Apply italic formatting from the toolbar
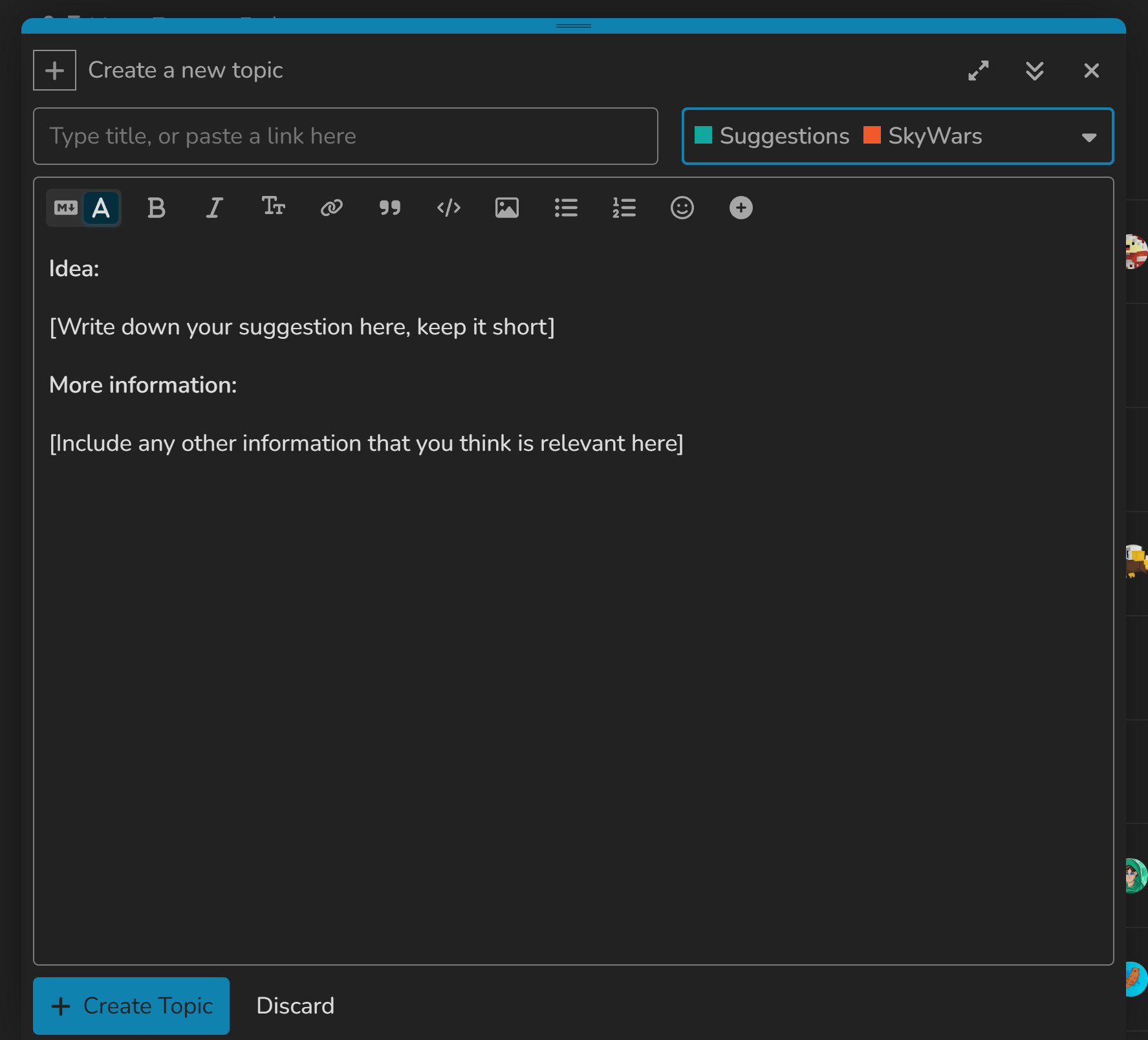 (214, 208)
